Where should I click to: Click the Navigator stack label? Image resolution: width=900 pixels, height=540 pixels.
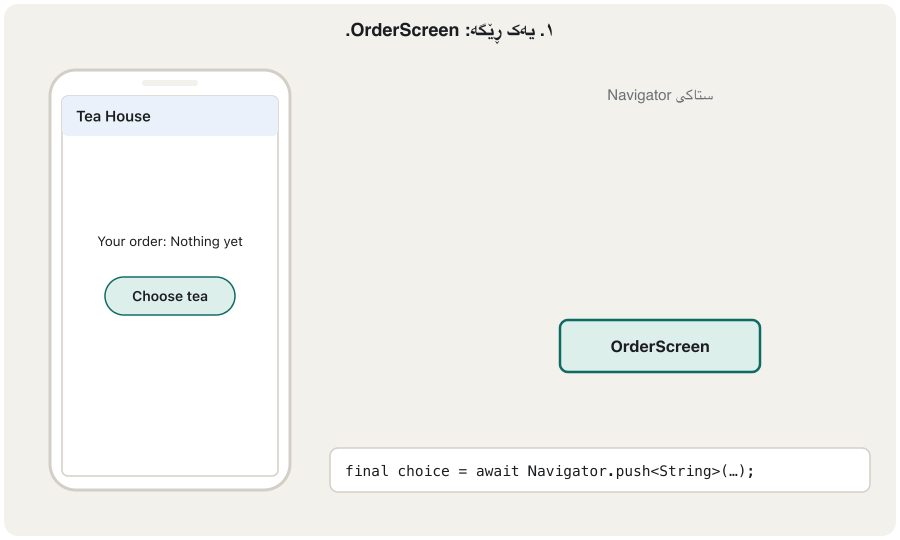point(660,95)
